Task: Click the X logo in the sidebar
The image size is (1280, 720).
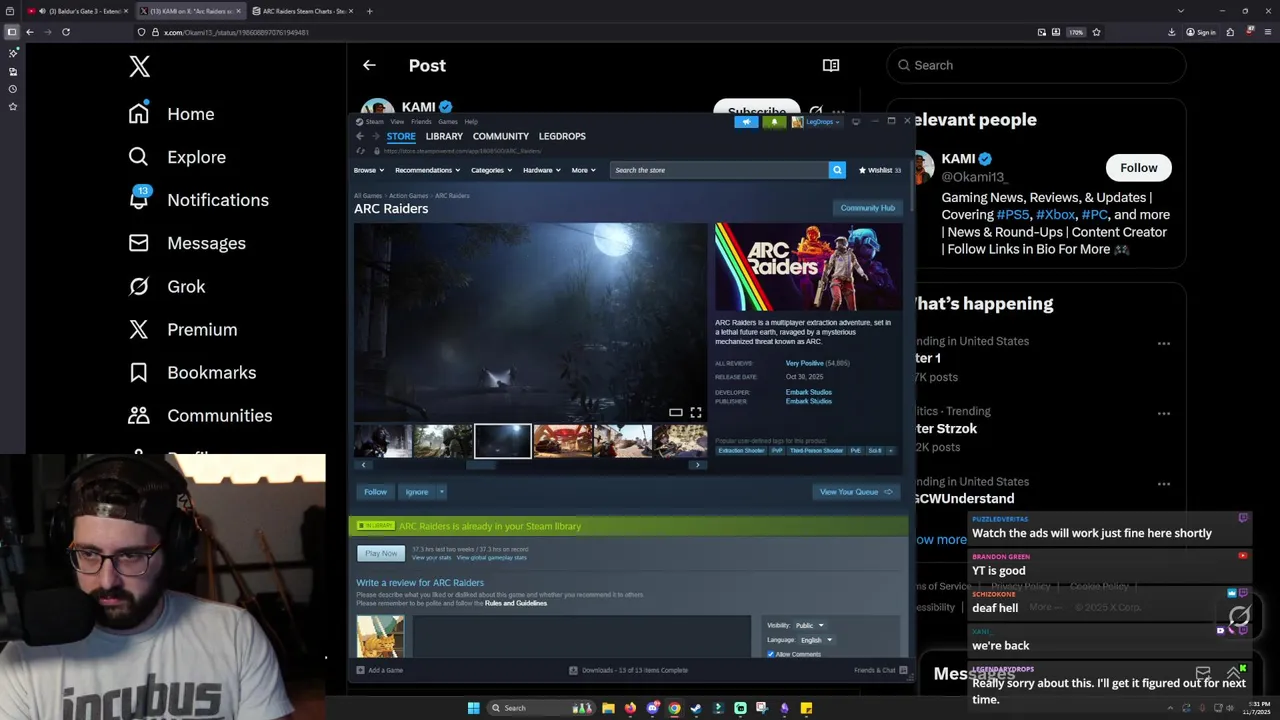Action: pos(139,67)
